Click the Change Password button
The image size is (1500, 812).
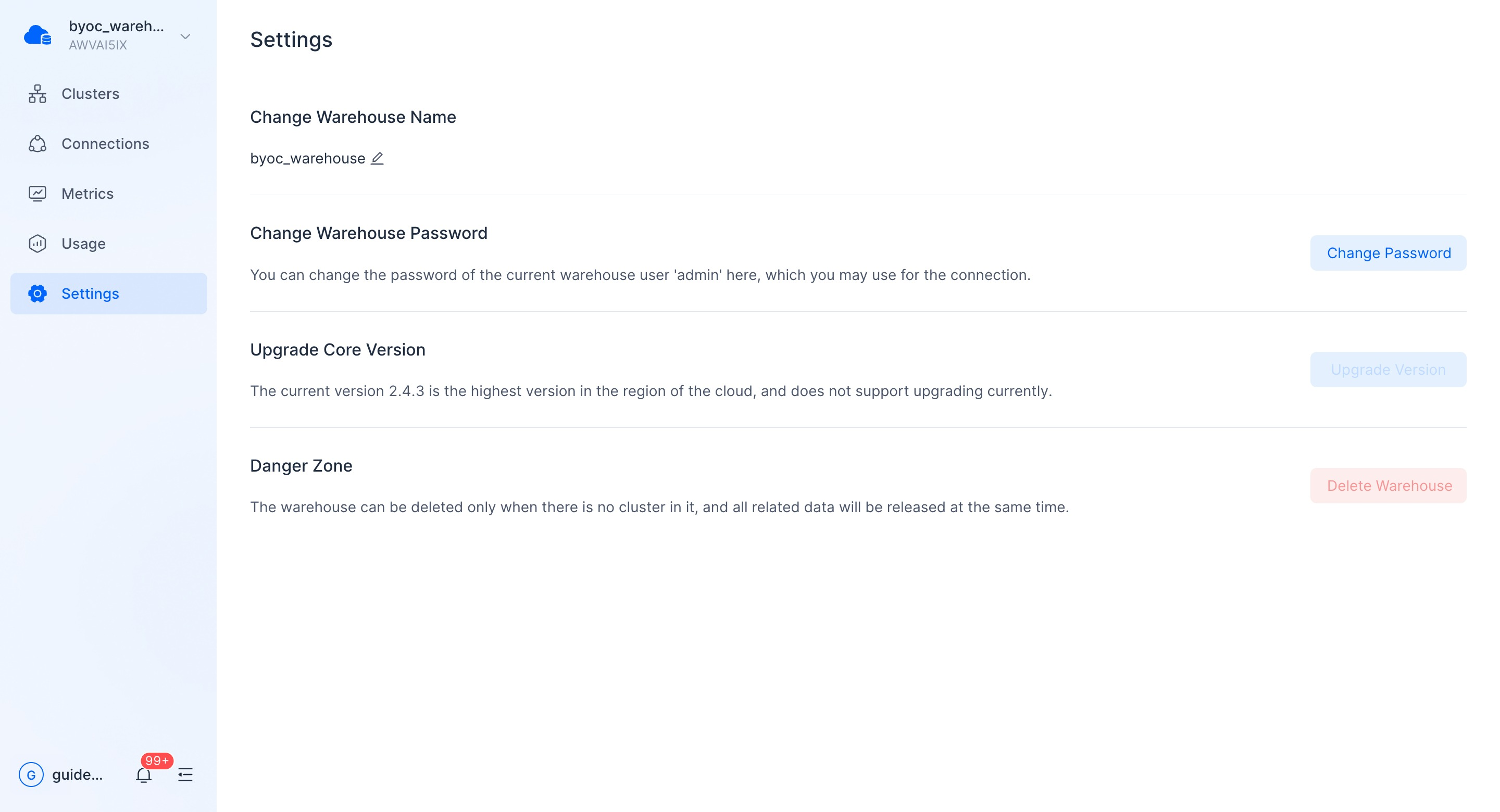coord(1388,253)
